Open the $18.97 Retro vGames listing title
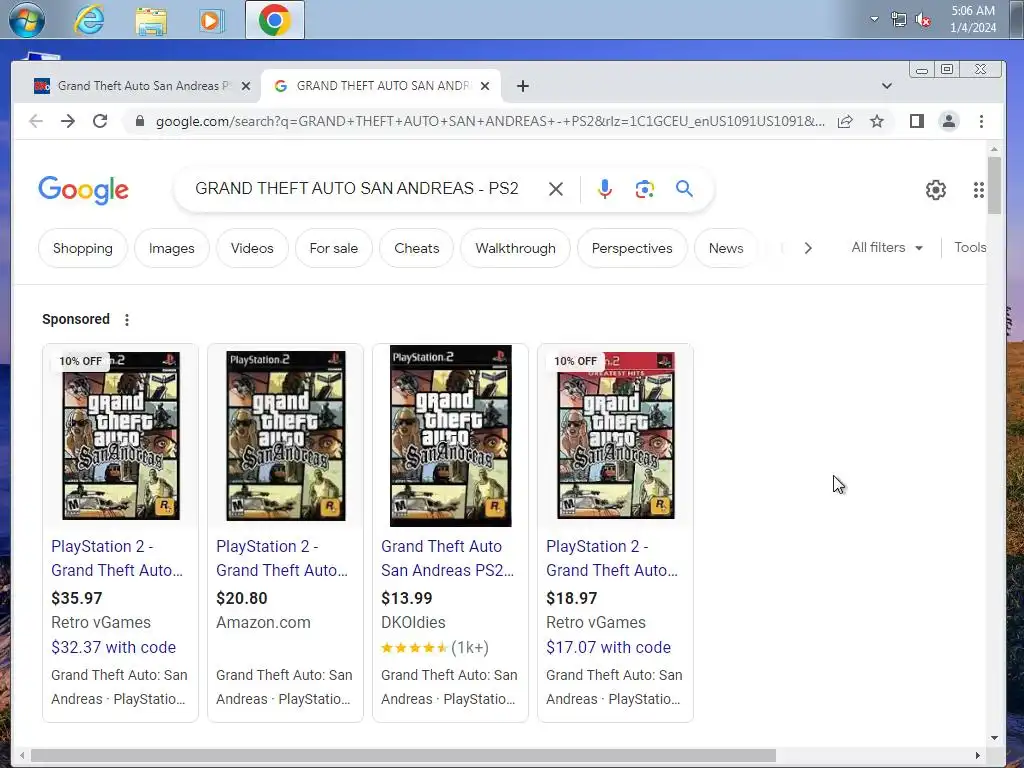Screen dimensions: 1024x768 612,558
